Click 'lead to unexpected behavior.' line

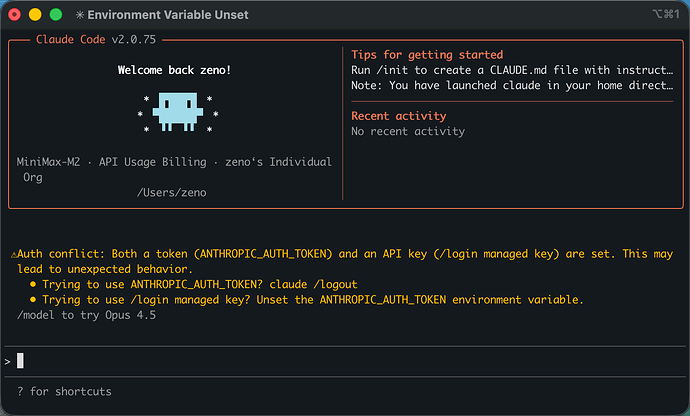tap(105, 269)
